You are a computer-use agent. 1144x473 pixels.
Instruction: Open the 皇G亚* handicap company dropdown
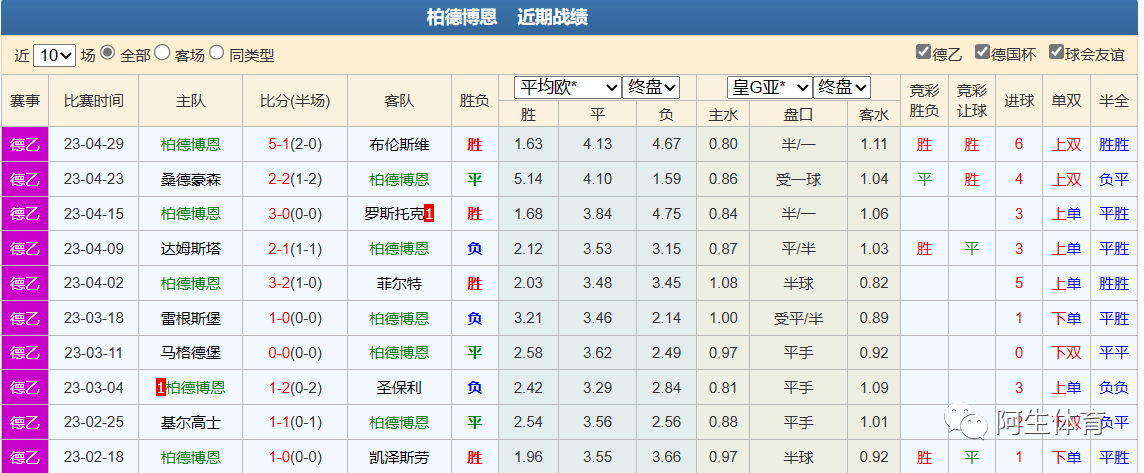770,88
